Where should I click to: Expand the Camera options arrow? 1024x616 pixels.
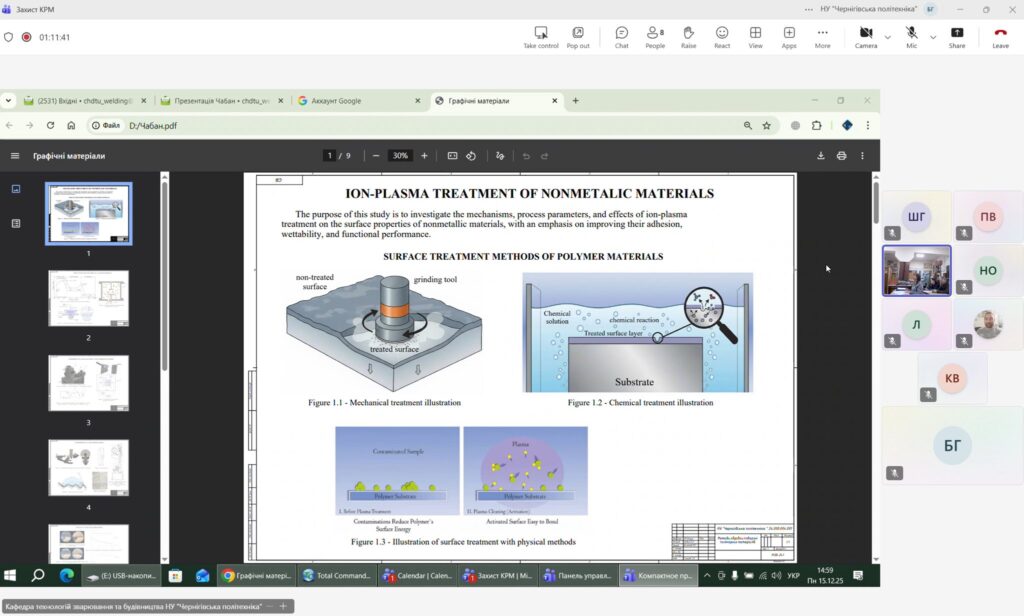click(887, 37)
